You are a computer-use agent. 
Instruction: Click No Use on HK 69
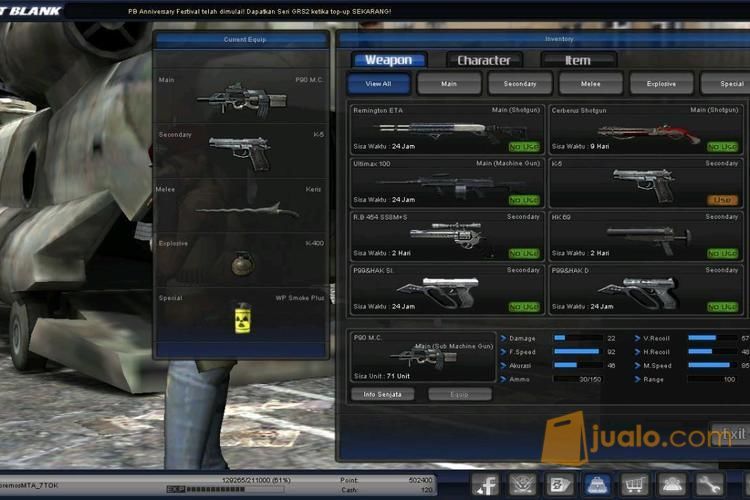[723, 254]
